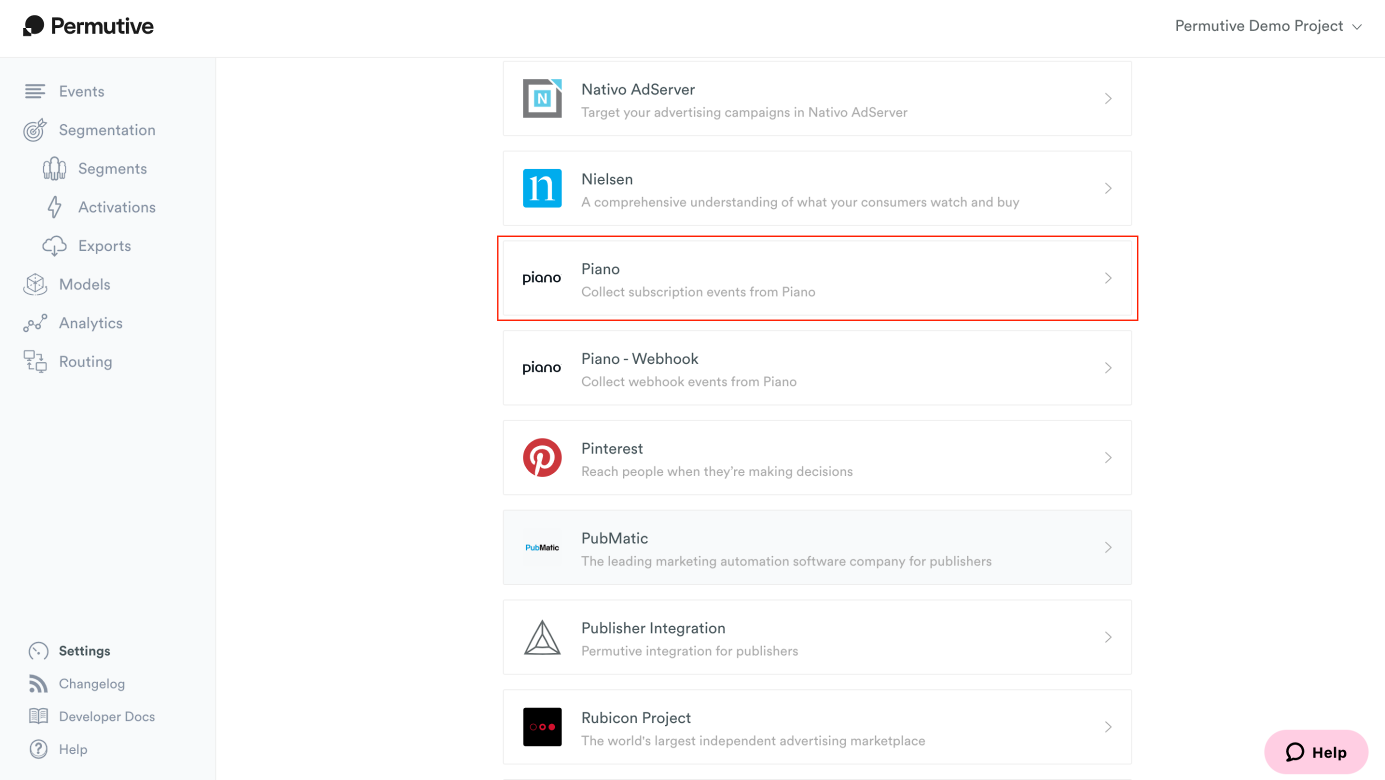Screen dimensions: 1385x780
Task: Click 'Collect webhook events from Piano' text
Action: pos(689,382)
